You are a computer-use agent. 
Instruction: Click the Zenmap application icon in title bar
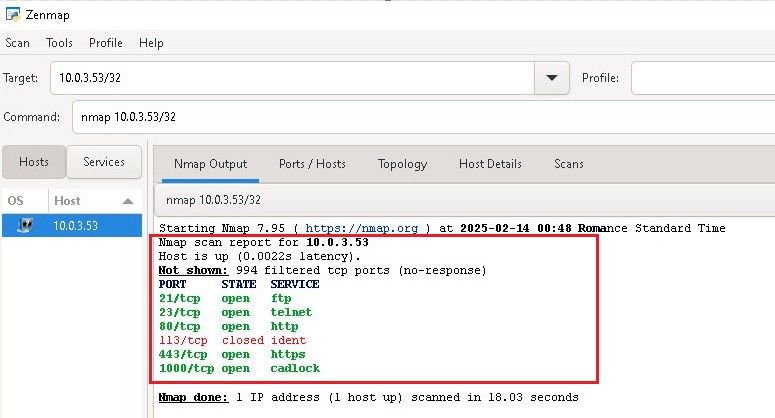tap(12, 14)
